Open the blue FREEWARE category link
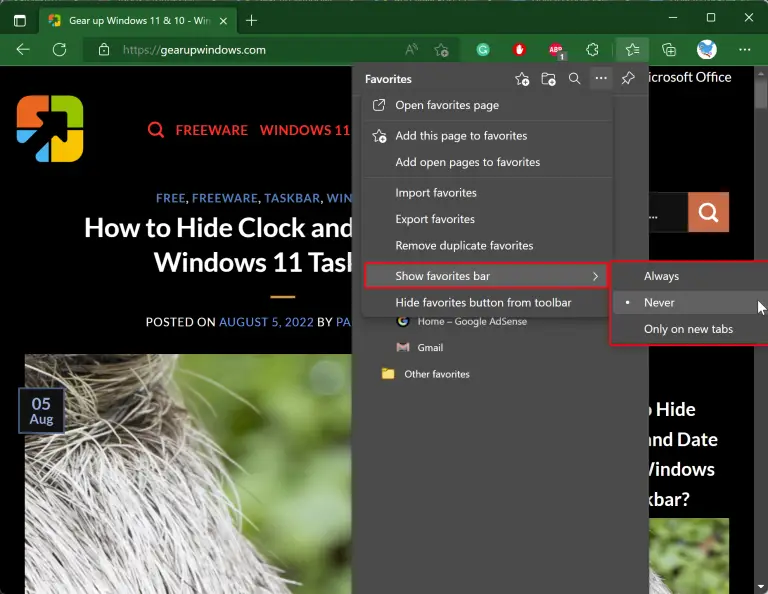This screenshot has width=768, height=594. point(225,198)
